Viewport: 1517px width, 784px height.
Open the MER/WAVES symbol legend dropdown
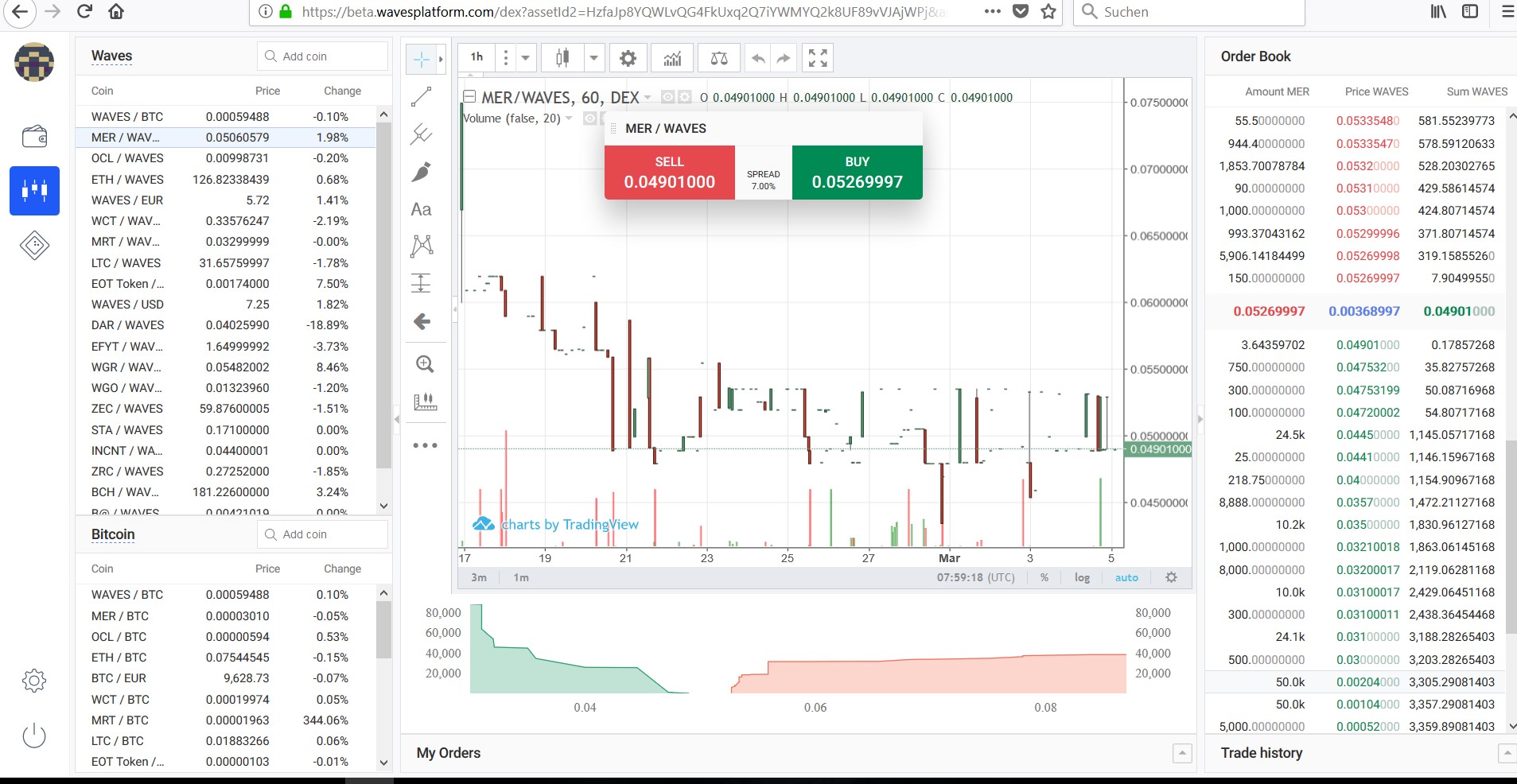pos(648,98)
